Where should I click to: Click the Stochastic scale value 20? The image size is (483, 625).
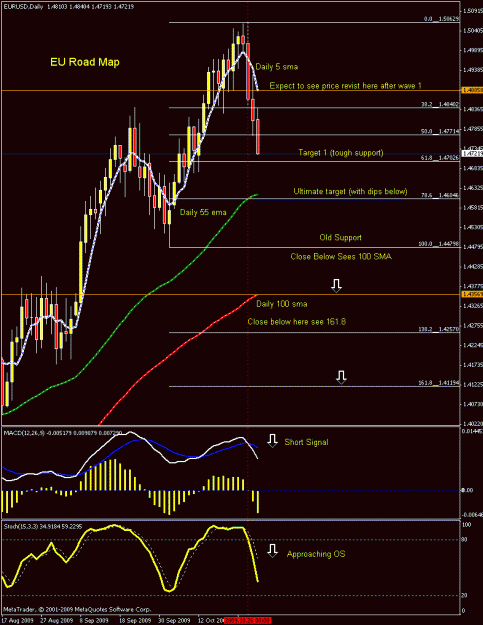(x=464, y=596)
